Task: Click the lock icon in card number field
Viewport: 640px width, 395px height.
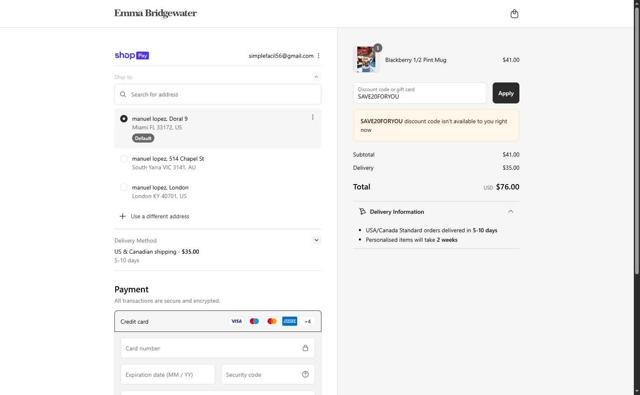Action: [x=305, y=348]
